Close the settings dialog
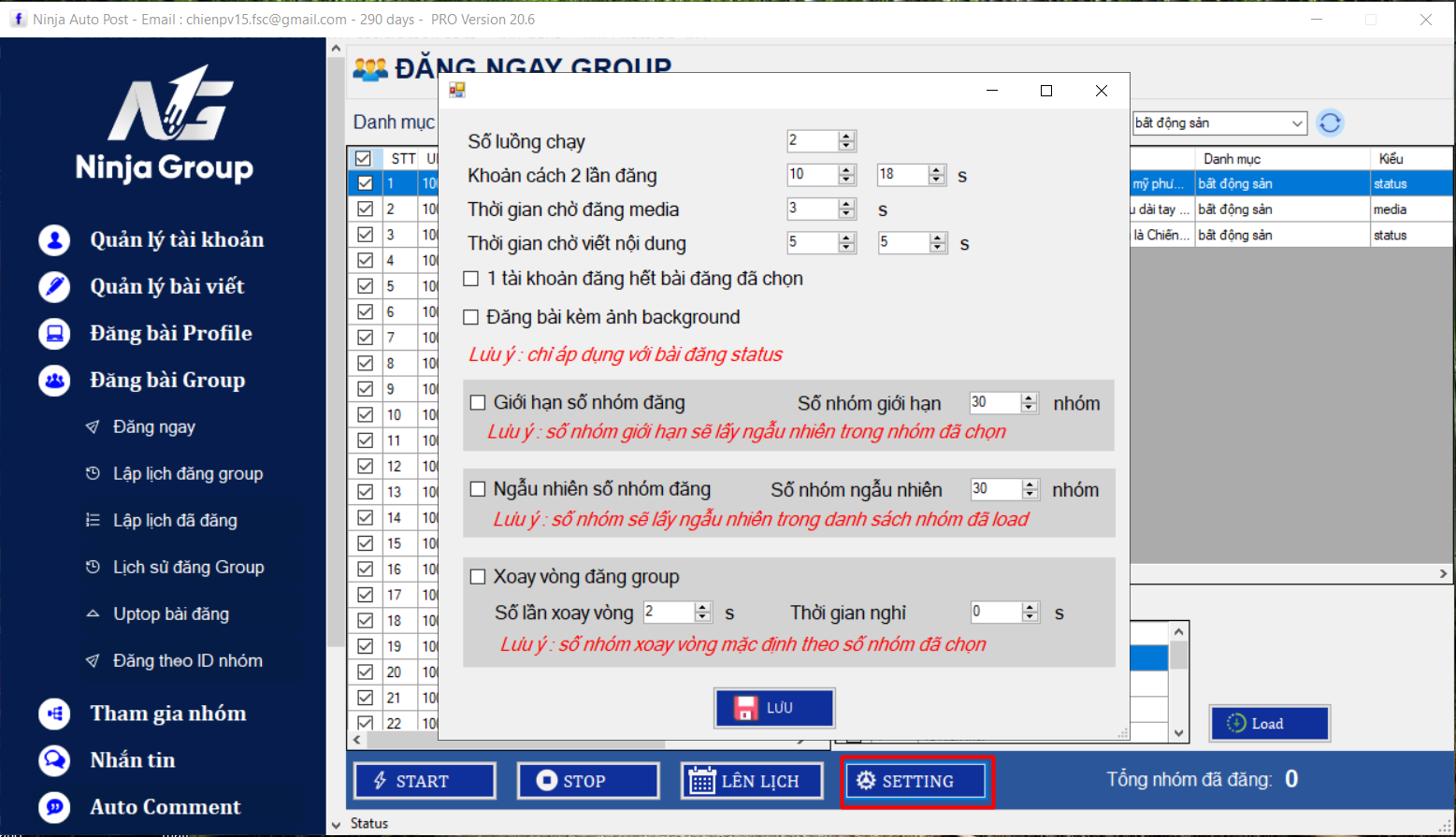1456x837 pixels. pos(1102,91)
